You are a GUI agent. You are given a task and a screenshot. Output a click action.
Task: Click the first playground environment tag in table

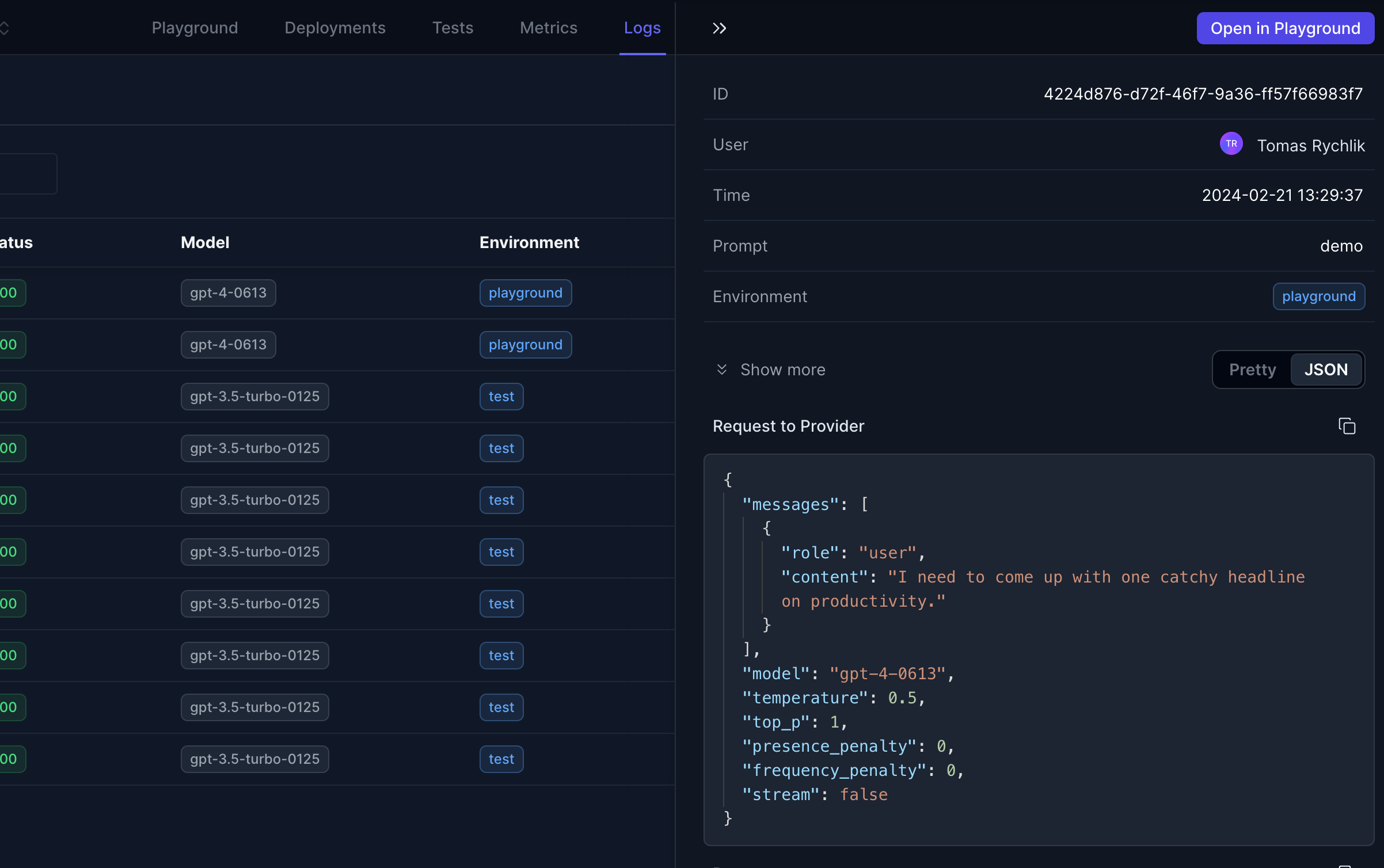[x=525, y=293]
